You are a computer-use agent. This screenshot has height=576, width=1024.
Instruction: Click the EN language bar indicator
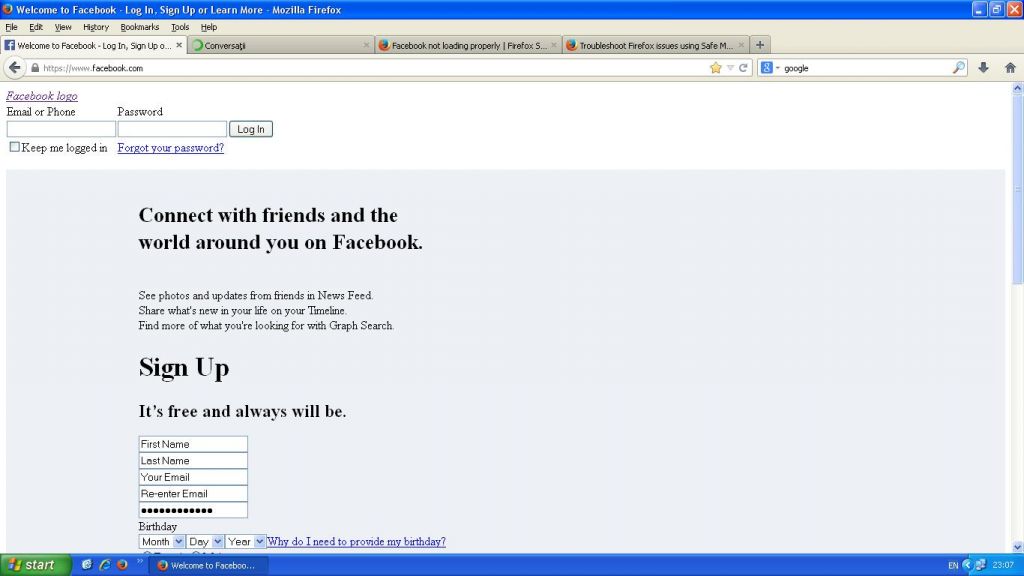coord(953,566)
